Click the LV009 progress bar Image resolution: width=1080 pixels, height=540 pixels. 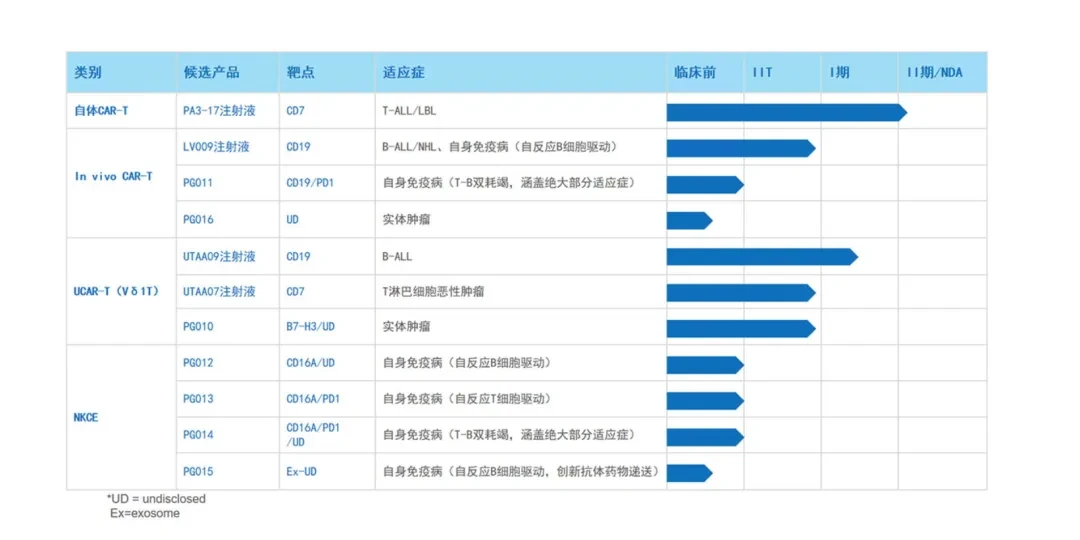tap(741, 148)
